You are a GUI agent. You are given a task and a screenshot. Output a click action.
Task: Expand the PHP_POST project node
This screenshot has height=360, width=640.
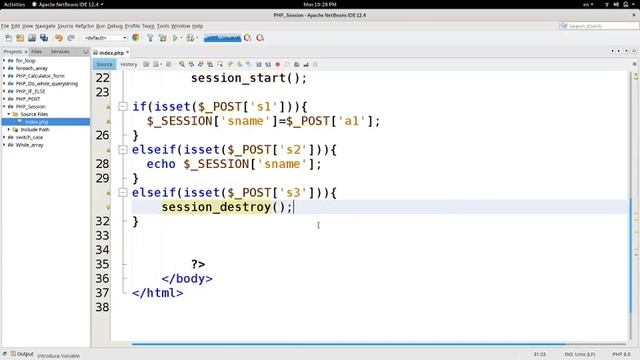click(x=4, y=99)
